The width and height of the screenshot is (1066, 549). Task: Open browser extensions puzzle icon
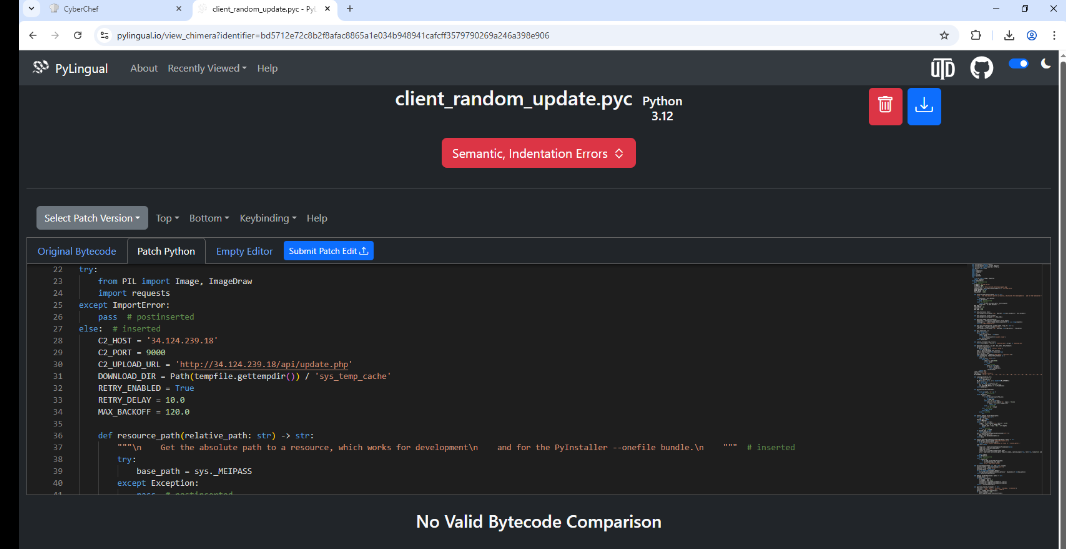pyautogui.click(x=976, y=35)
